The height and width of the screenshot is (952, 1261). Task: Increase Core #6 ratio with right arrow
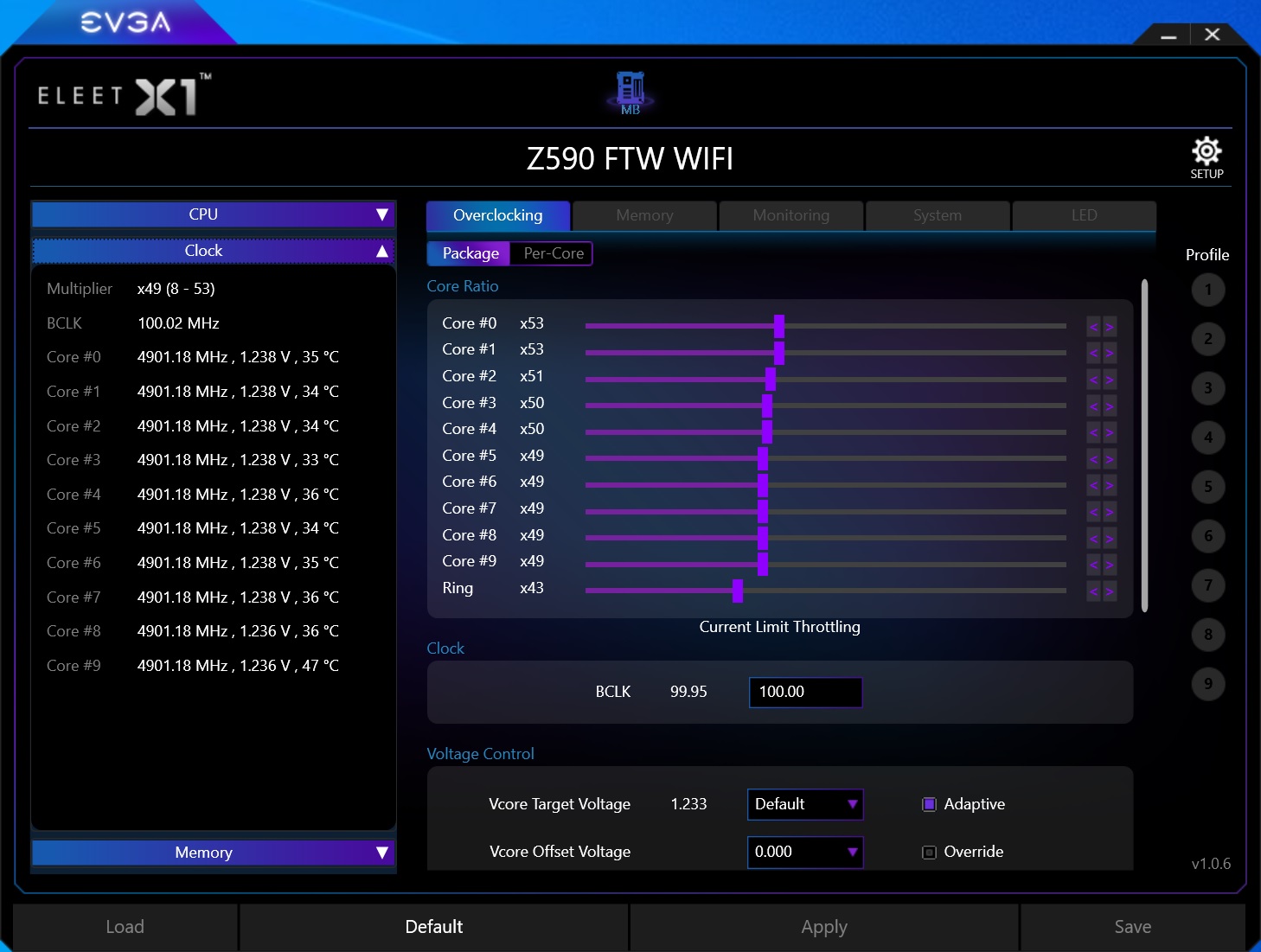(x=1109, y=485)
